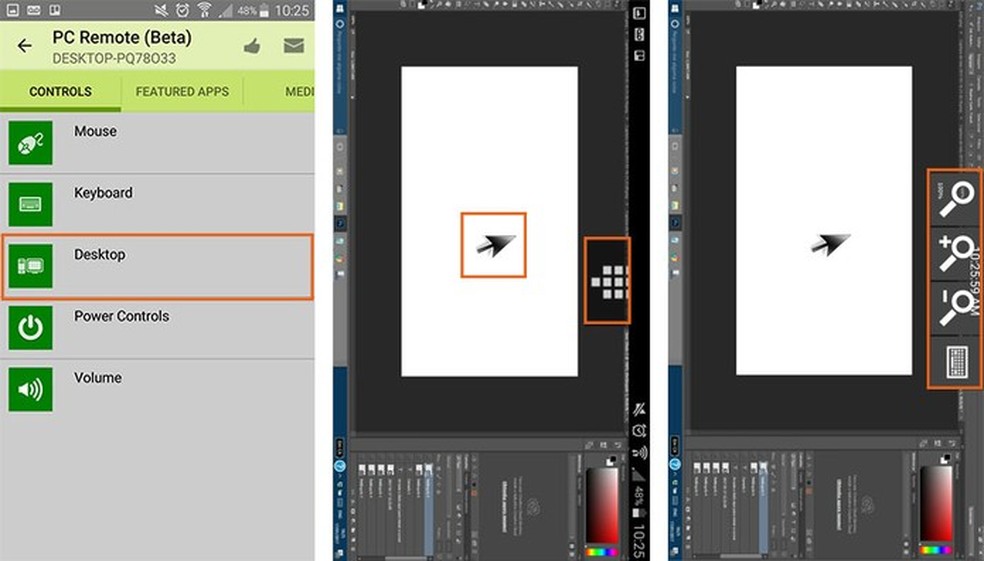The height and width of the screenshot is (561, 984).
Task: Open Power Controls
Action: 157,328
